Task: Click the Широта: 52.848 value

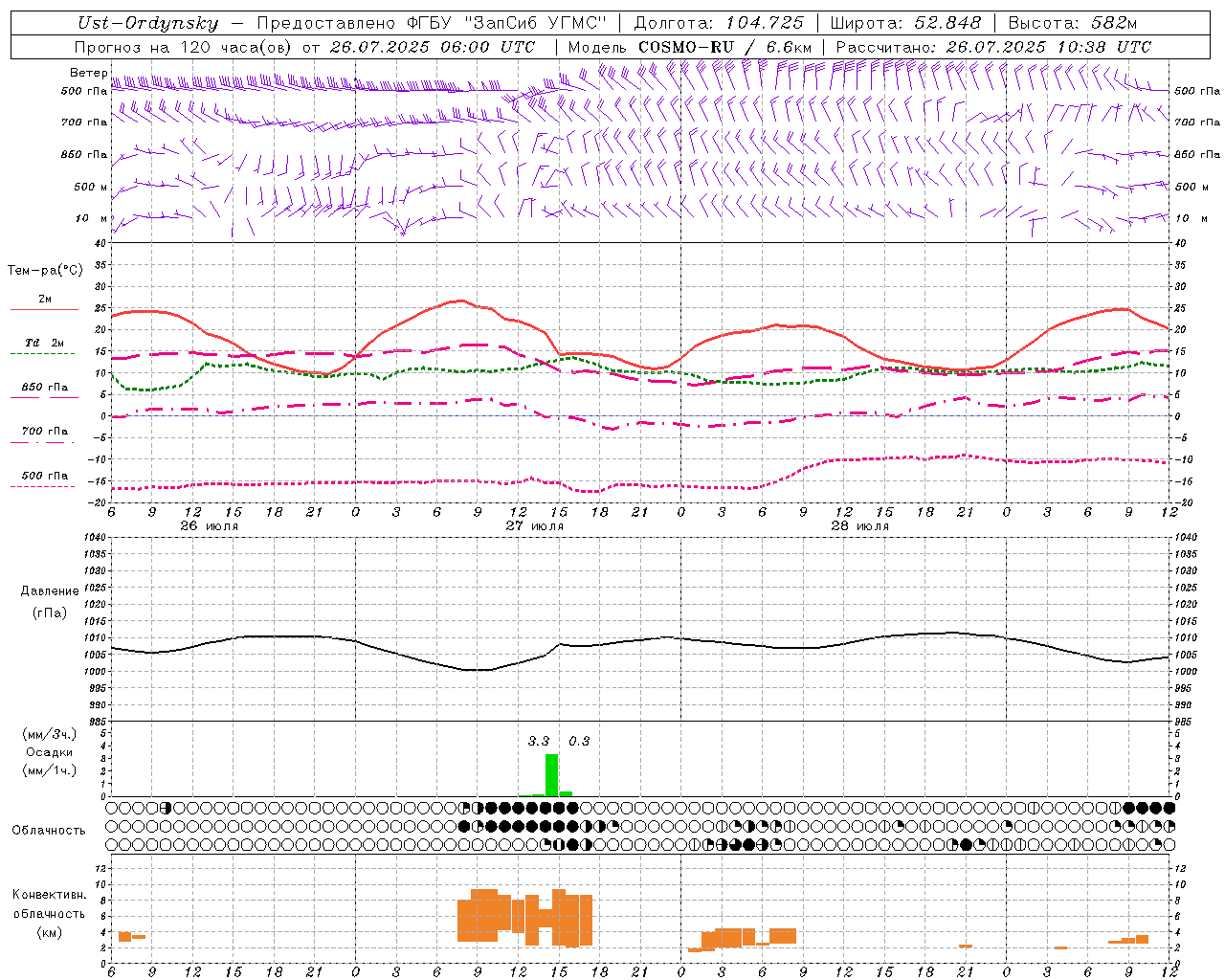Action: click(x=905, y=23)
